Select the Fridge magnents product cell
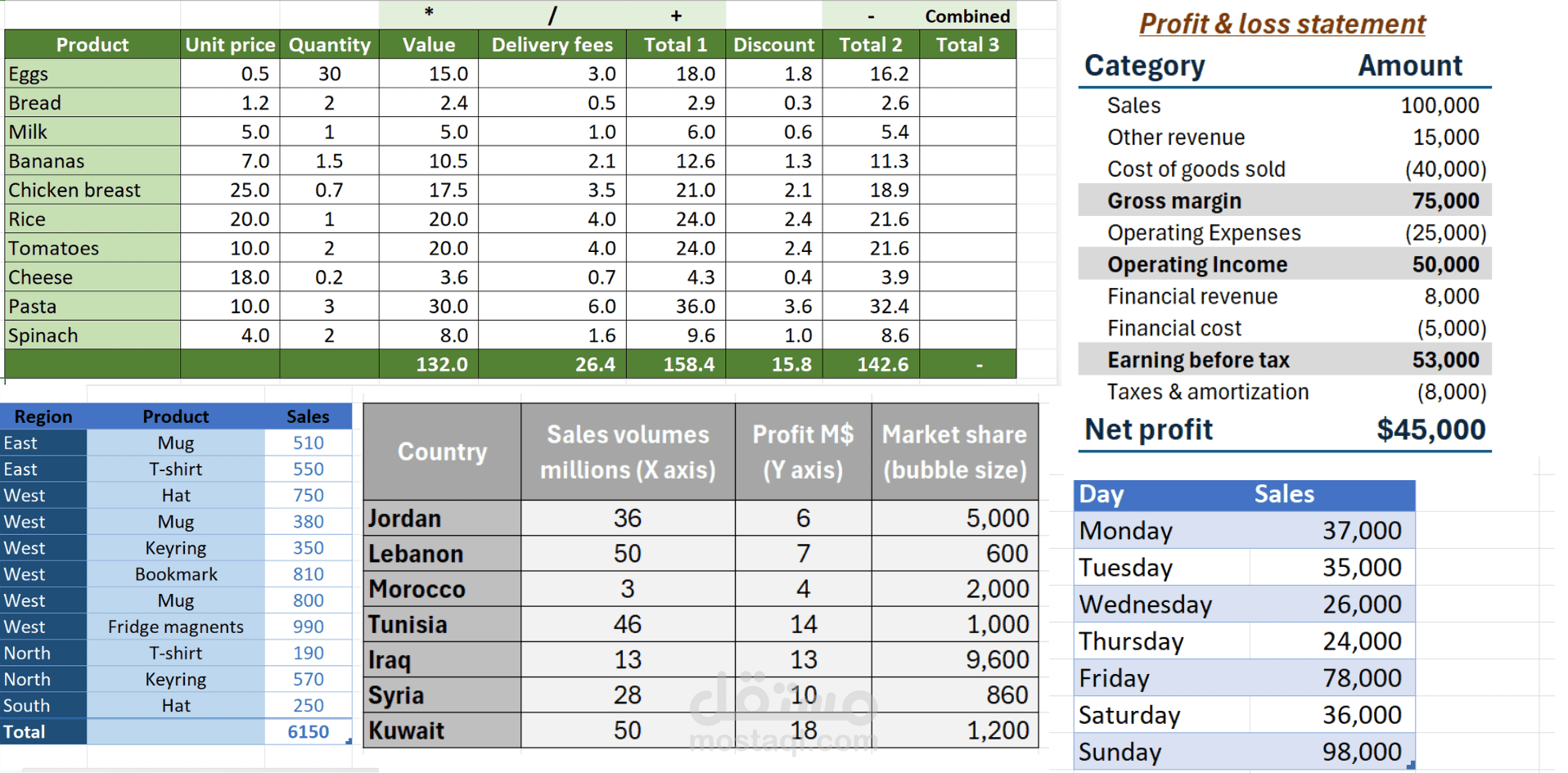1568x773 pixels. tap(176, 627)
